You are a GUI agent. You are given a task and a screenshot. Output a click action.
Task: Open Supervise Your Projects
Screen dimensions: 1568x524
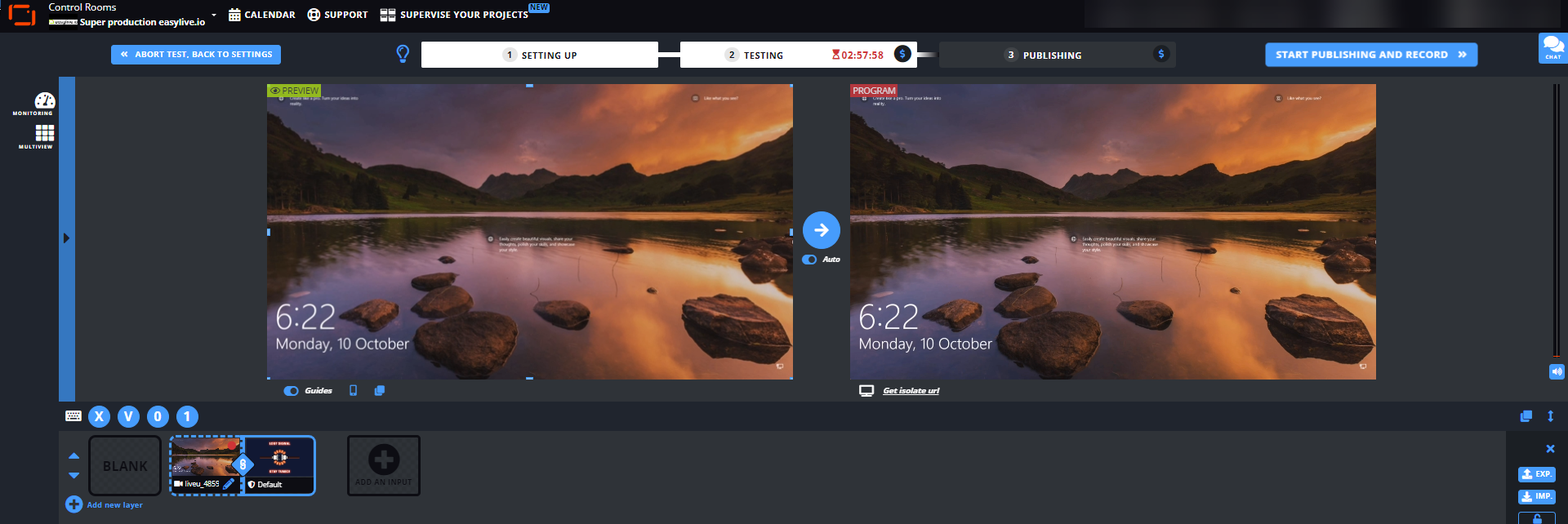point(454,15)
